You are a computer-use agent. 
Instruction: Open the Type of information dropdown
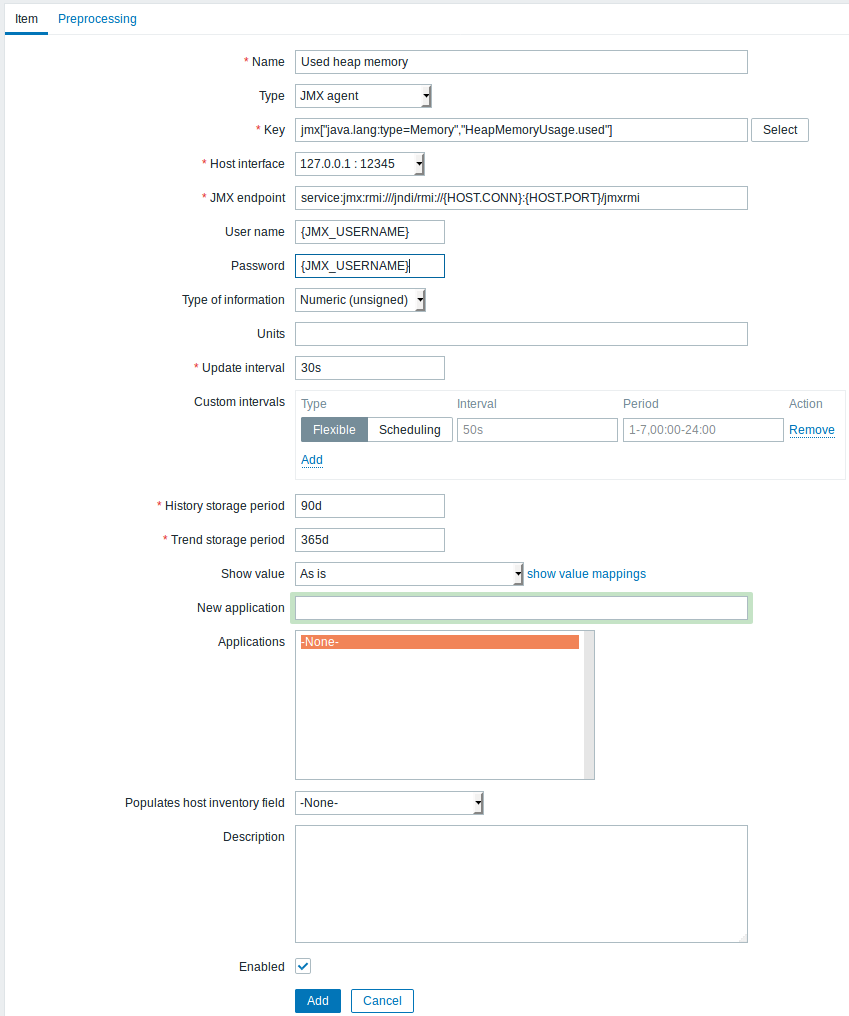(360, 300)
